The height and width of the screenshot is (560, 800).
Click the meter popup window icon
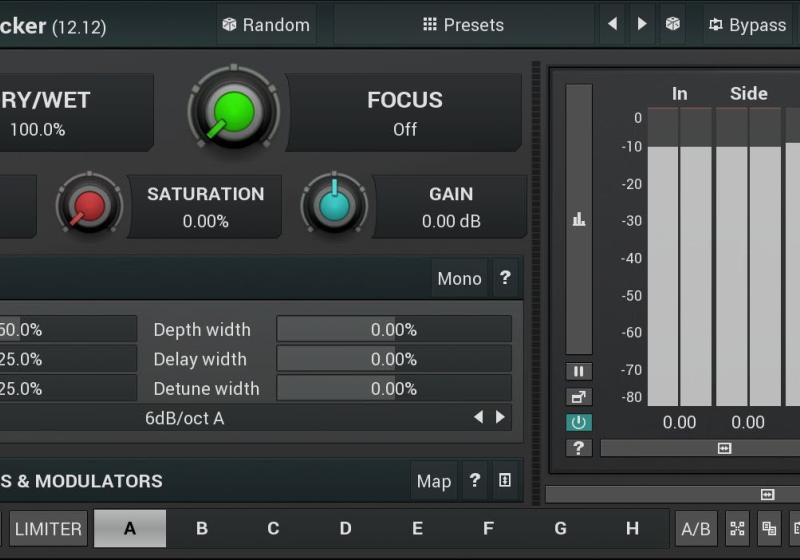(x=579, y=397)
